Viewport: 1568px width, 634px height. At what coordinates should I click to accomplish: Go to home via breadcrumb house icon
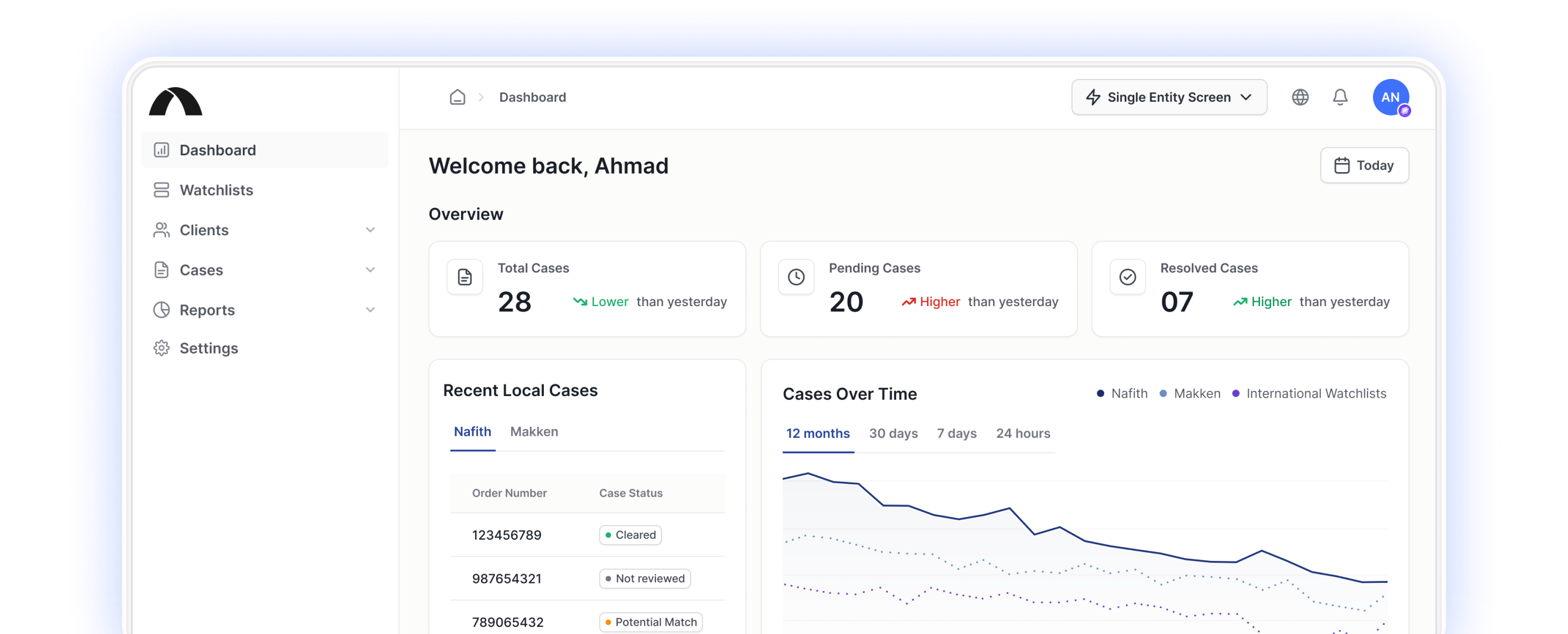(458, 97)
